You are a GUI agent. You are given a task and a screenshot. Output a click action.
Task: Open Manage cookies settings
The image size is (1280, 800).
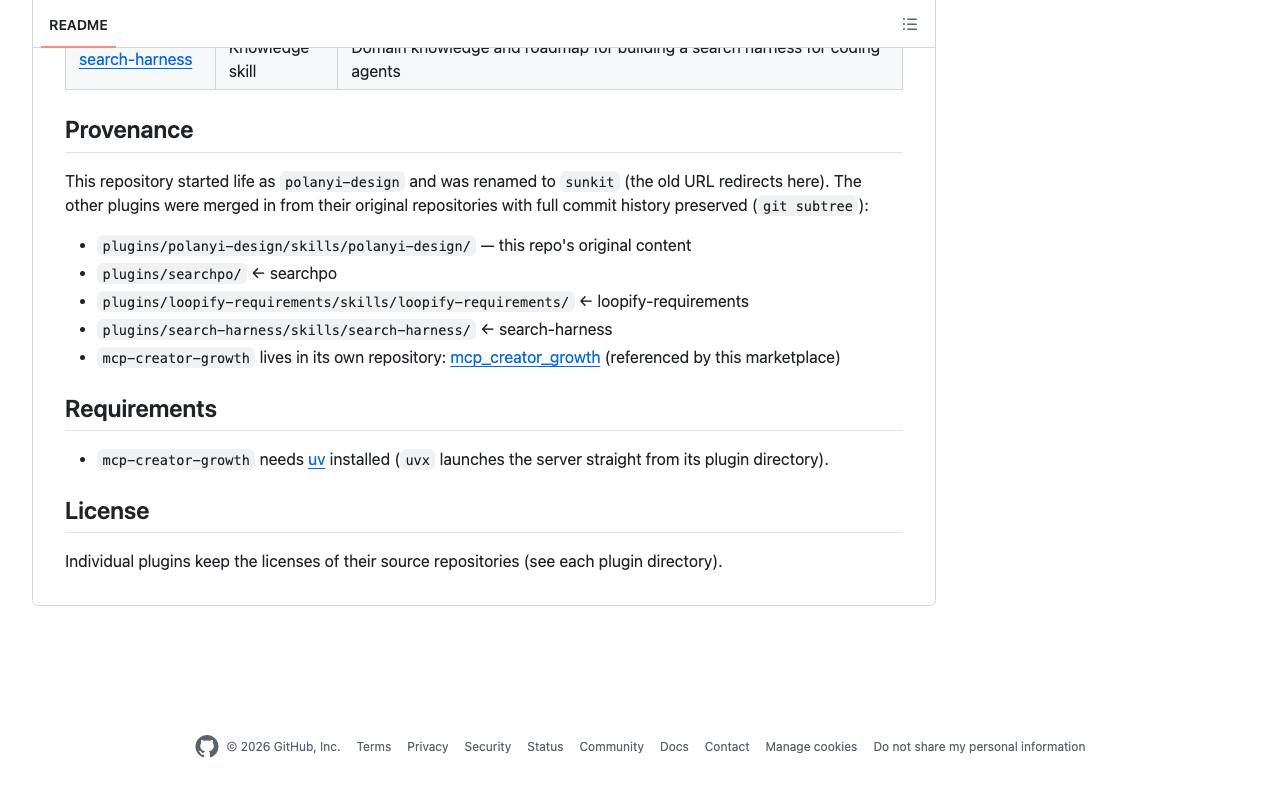(811, 747)
